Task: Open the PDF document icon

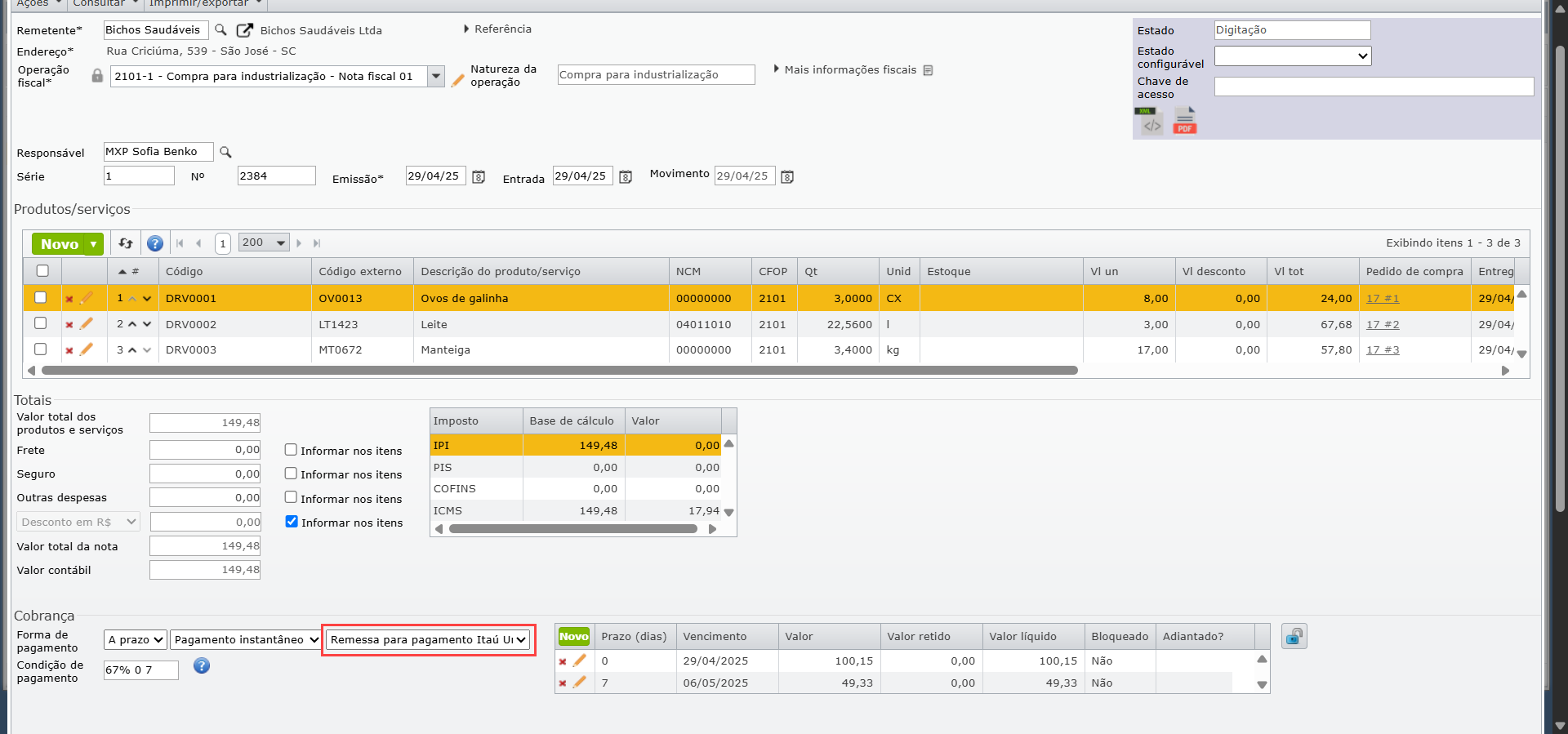Action: (x=1185, y=121)
